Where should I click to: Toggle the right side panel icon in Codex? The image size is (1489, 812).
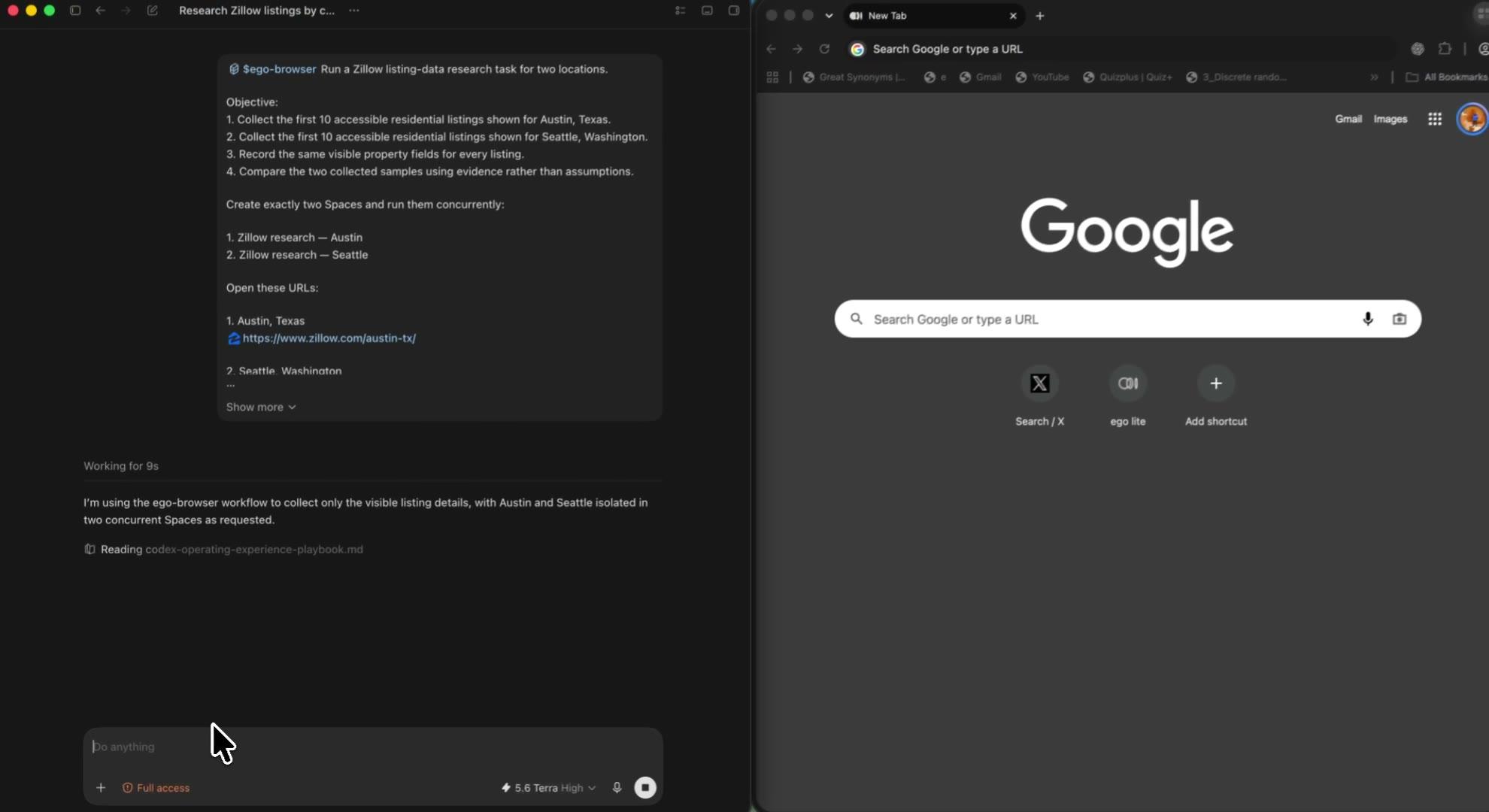(x=734, y=11)
